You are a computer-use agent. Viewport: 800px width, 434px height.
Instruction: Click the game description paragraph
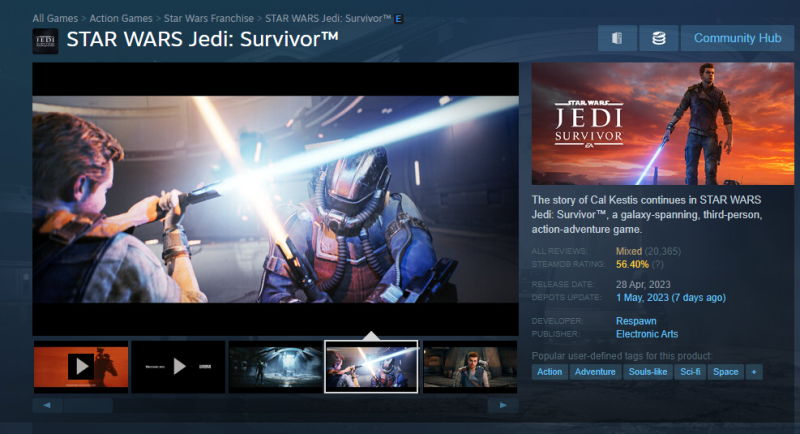click(647, 215)
